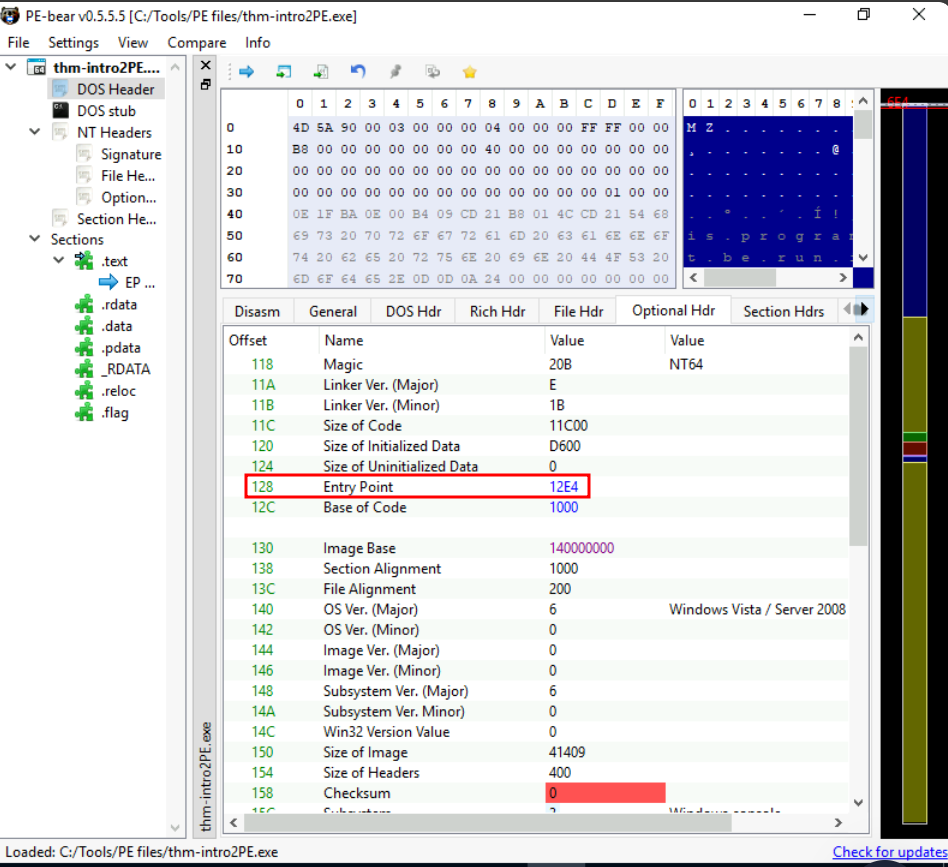The image size is (948, 867).
Task: Click the green block in section map
Action: (915, 437)
